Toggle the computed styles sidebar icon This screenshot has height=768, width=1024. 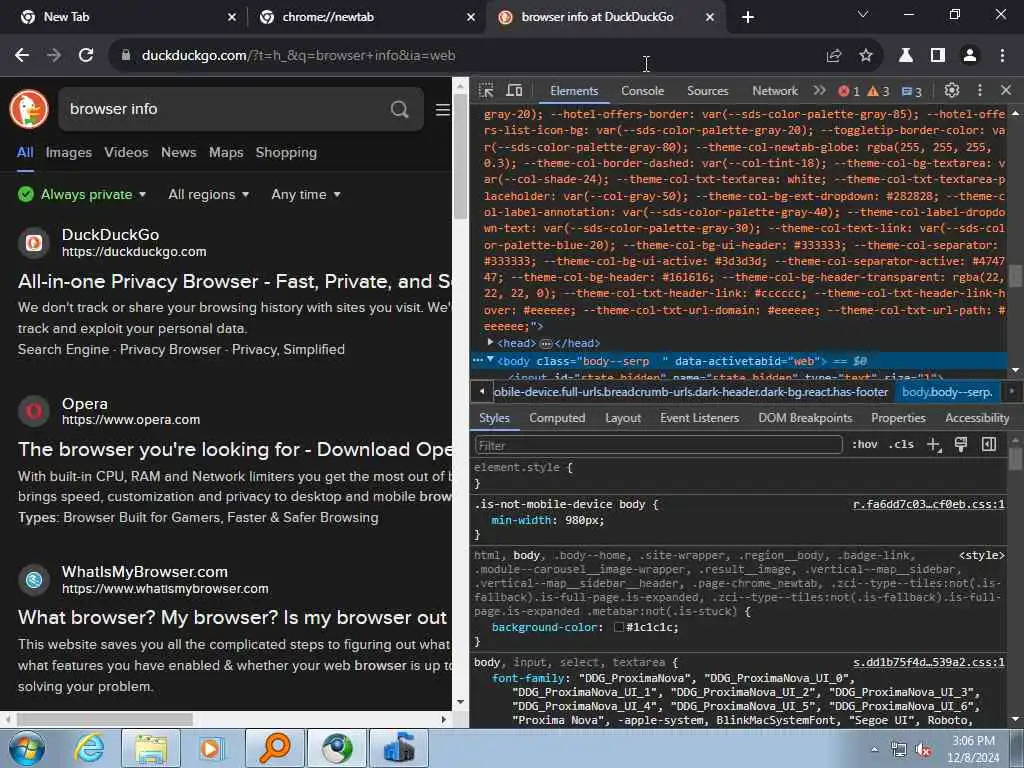tap(989, 445)
